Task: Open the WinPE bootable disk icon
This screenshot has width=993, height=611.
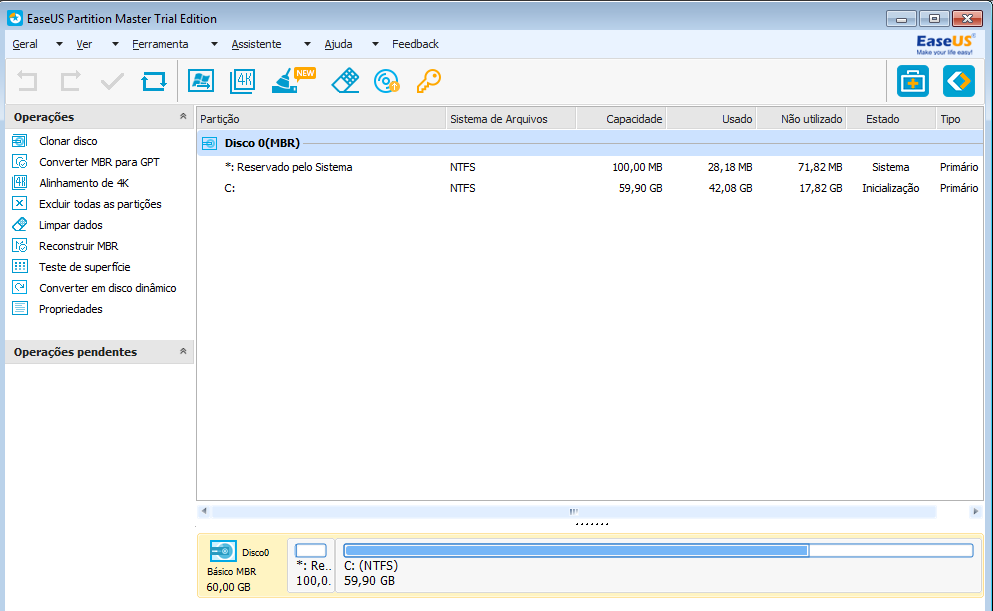Action: (387, 81)
